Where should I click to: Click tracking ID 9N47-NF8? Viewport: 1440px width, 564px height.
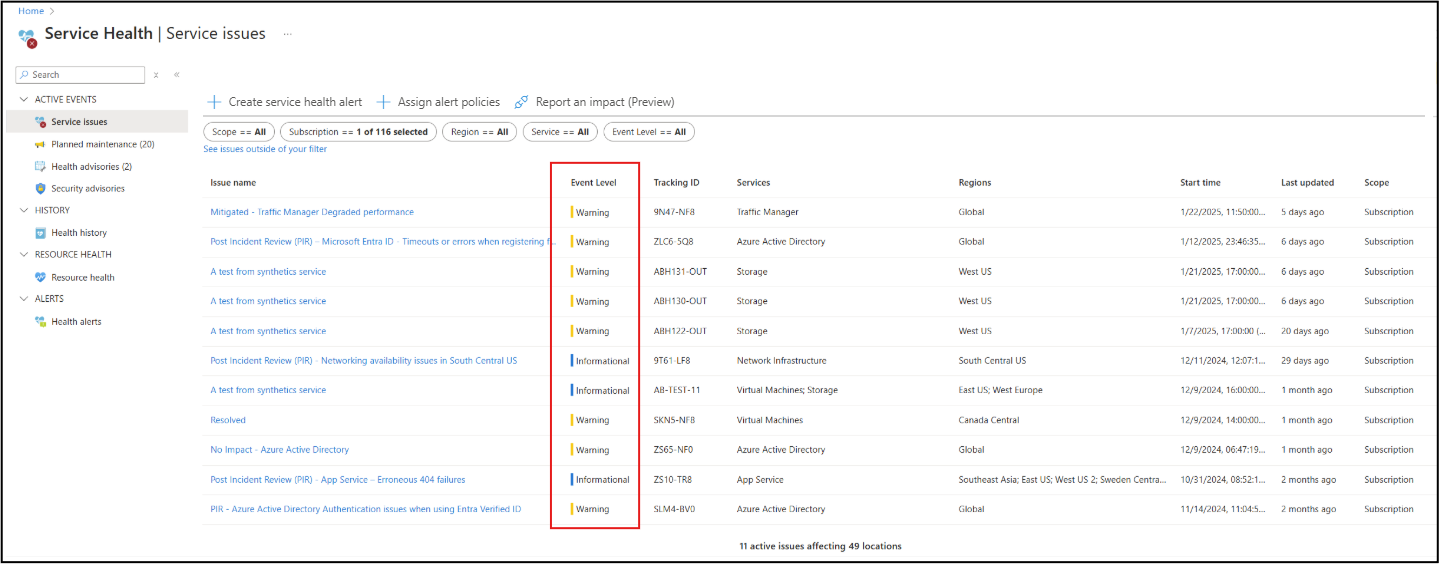point(673,212)
